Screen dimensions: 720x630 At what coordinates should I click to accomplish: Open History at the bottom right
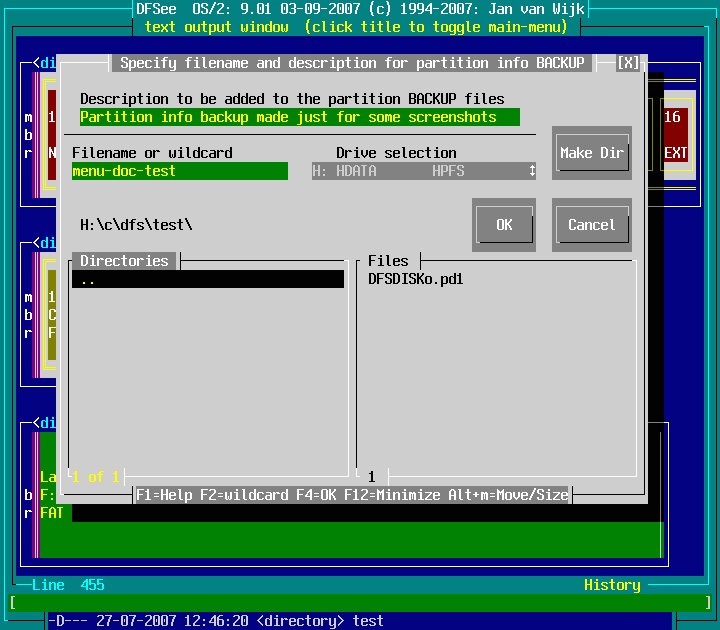(x=612, y=585)
